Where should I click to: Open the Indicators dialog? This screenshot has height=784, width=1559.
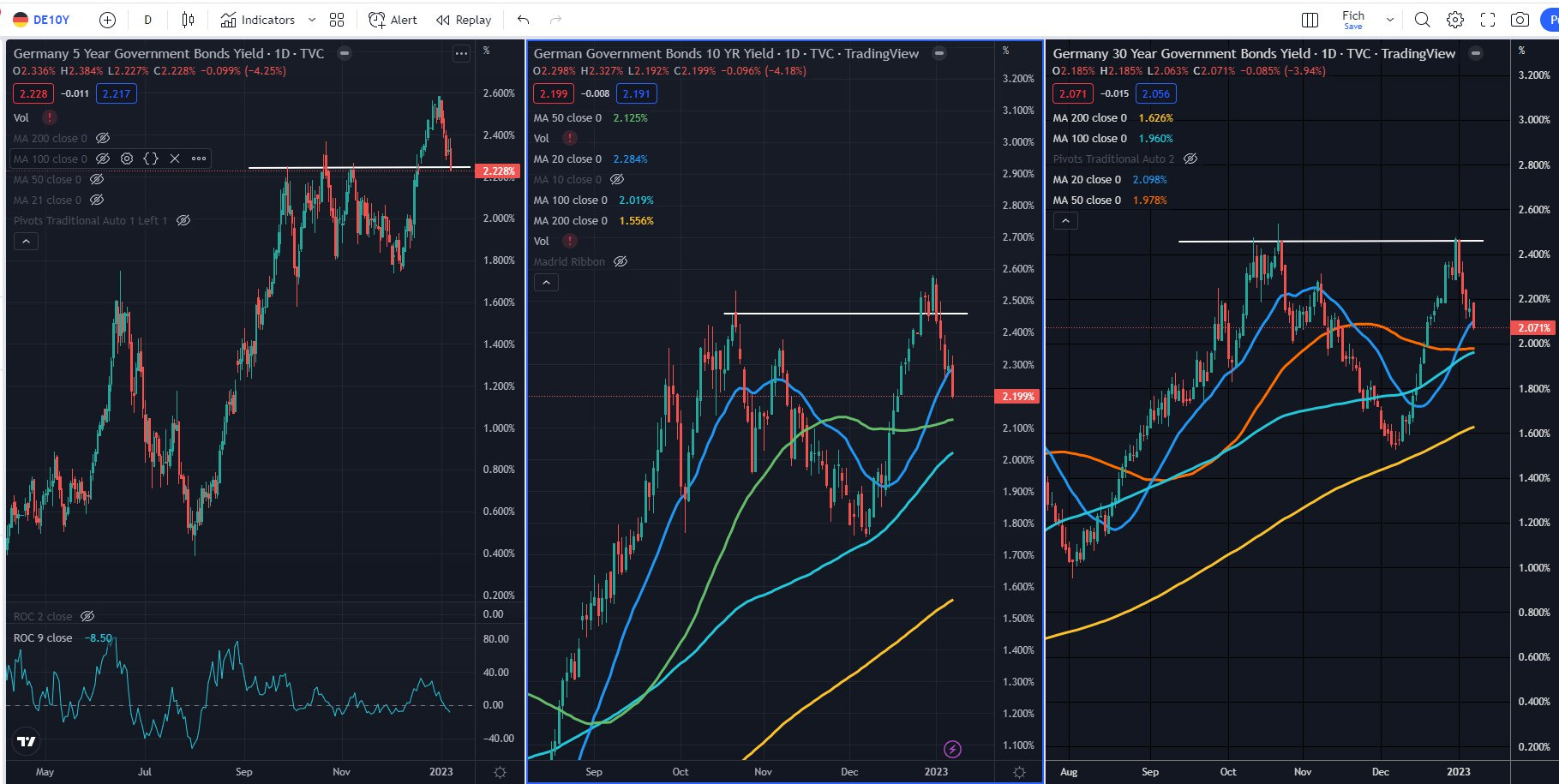[257, 20]
